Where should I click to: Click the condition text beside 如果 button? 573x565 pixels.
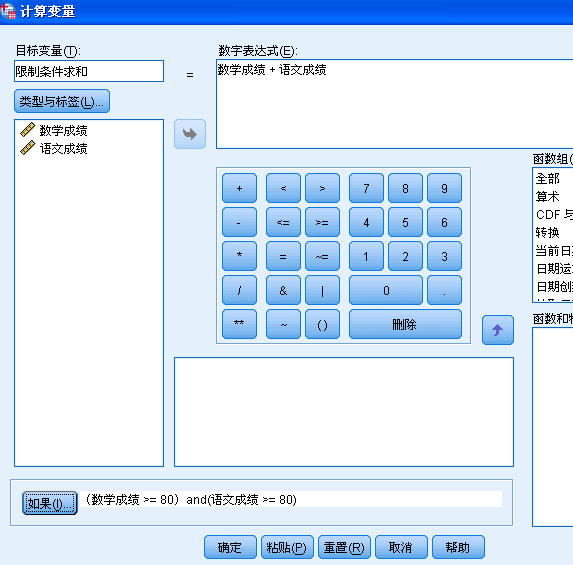pos(191,499)
